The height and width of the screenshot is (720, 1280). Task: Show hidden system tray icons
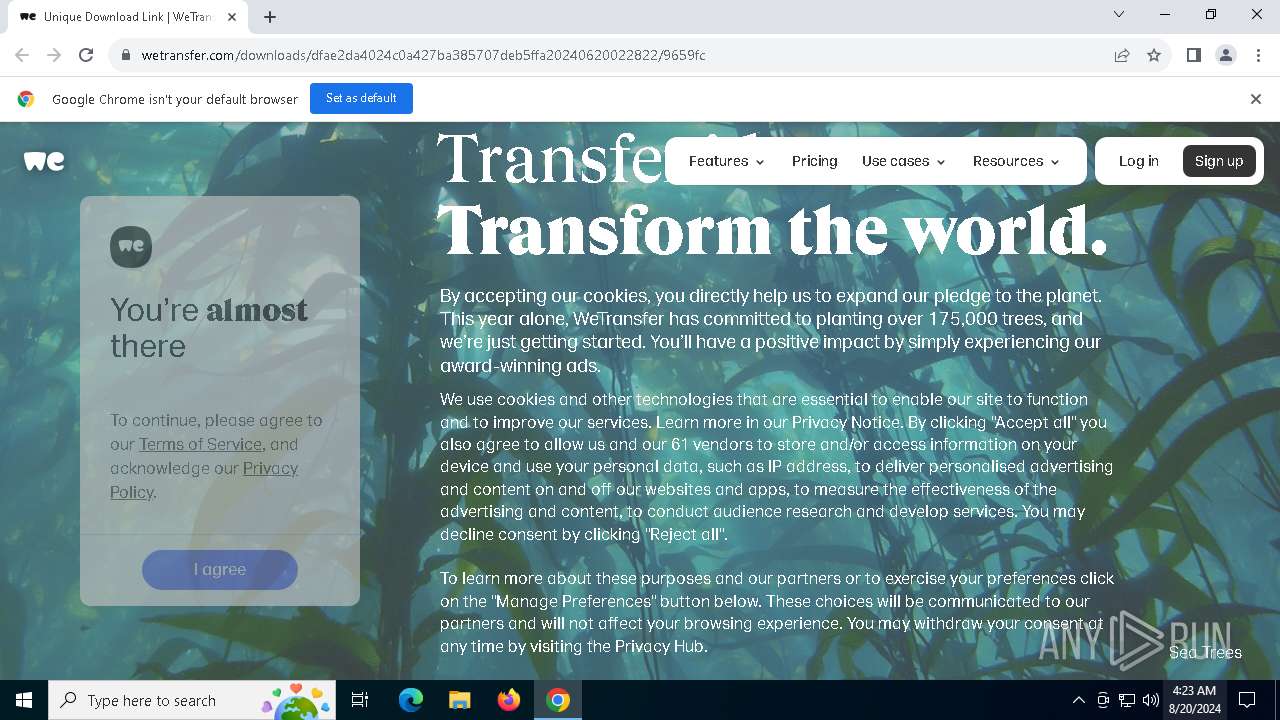[1078, 700]
